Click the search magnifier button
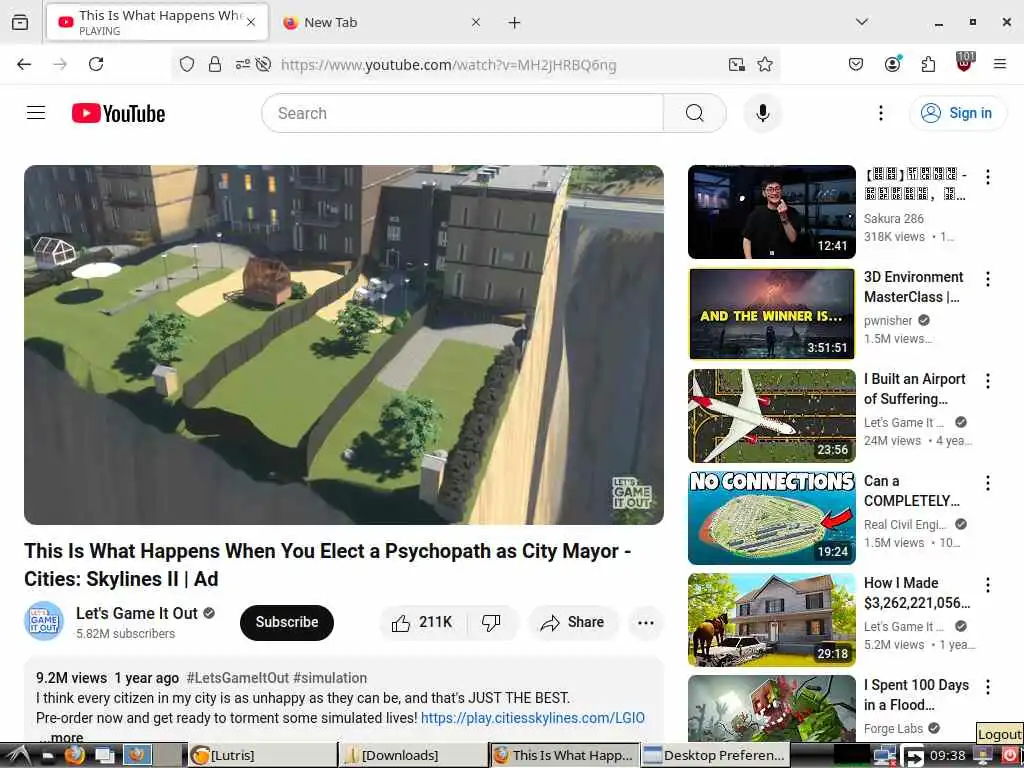This screenshot has height=768, width=1024. [x=695, y=113]
